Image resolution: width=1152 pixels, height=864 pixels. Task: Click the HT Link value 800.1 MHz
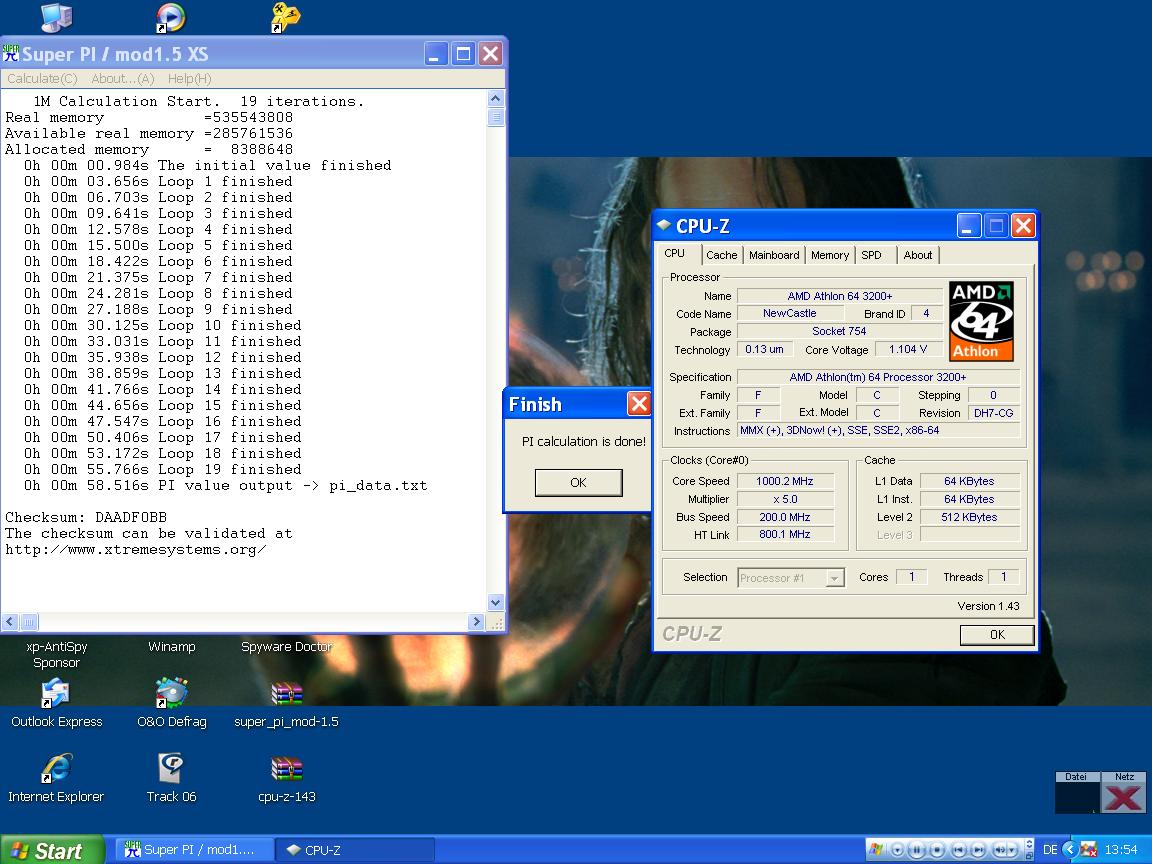point(785,535)
